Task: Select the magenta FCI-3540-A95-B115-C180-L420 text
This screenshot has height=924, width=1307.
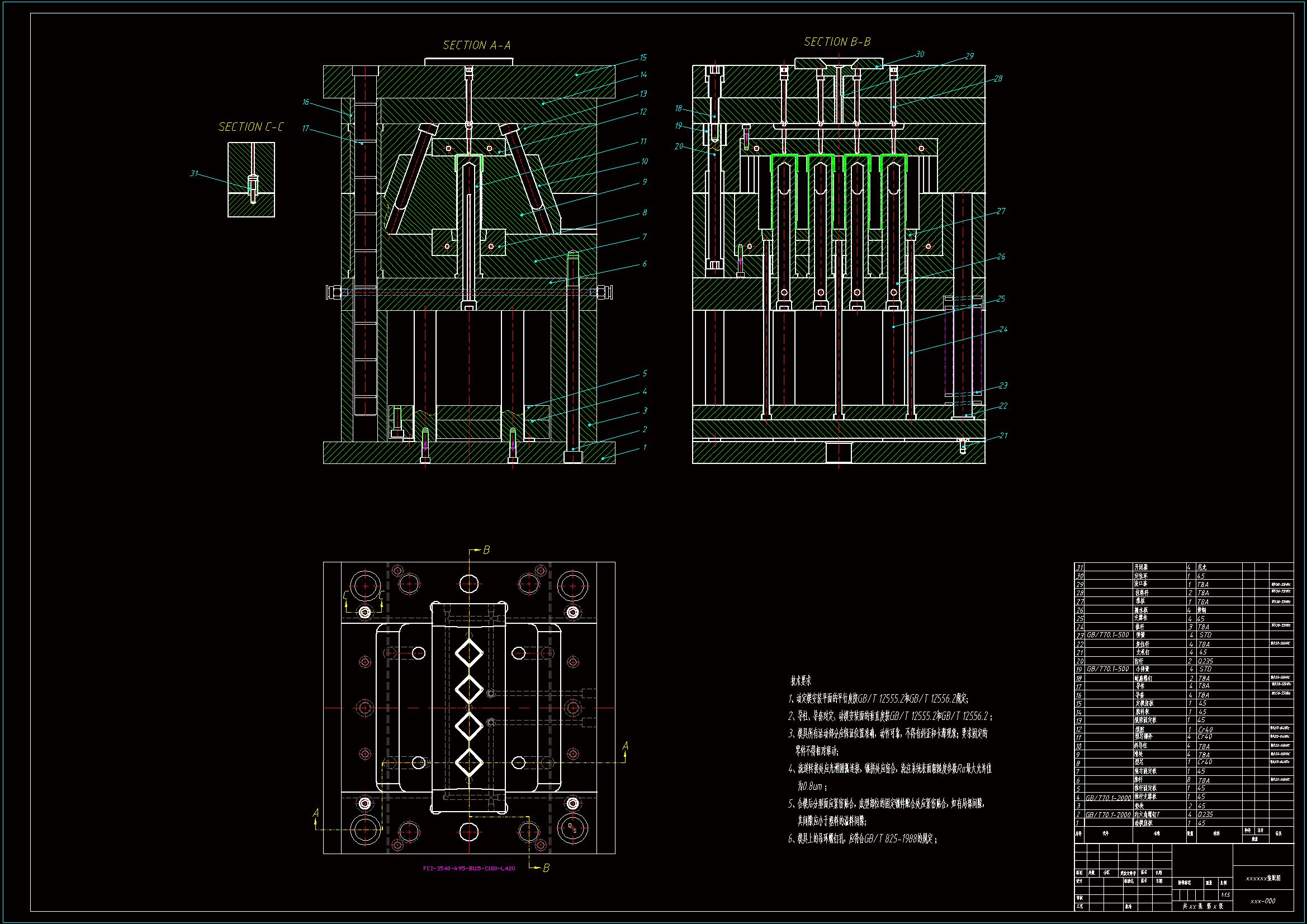Action: (468, 869)
